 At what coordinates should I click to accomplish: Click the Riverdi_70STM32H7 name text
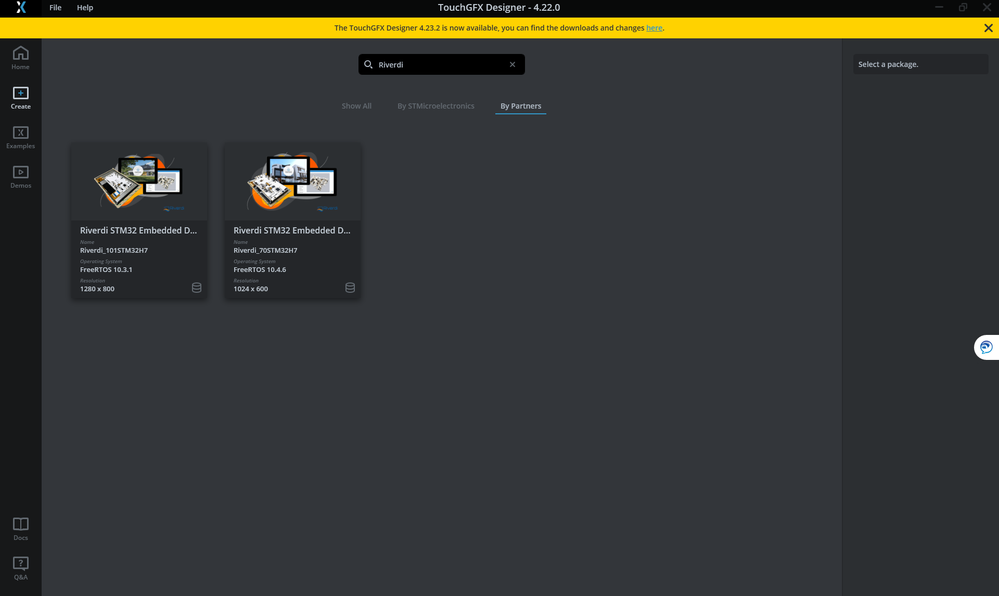pyautogui.click(x=265, y=251)
